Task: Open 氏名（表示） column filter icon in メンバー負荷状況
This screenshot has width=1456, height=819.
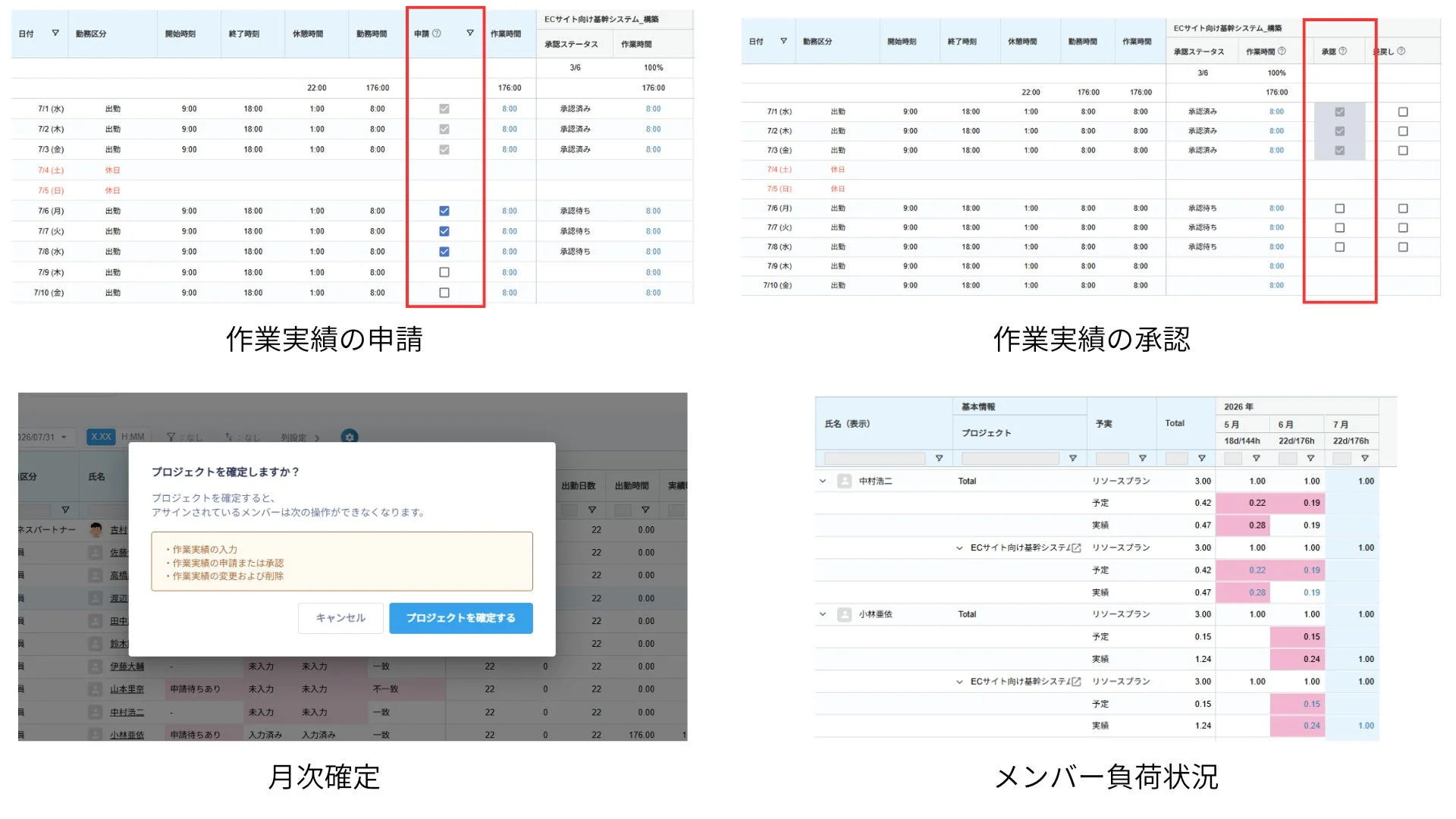Action: (940, 459)
